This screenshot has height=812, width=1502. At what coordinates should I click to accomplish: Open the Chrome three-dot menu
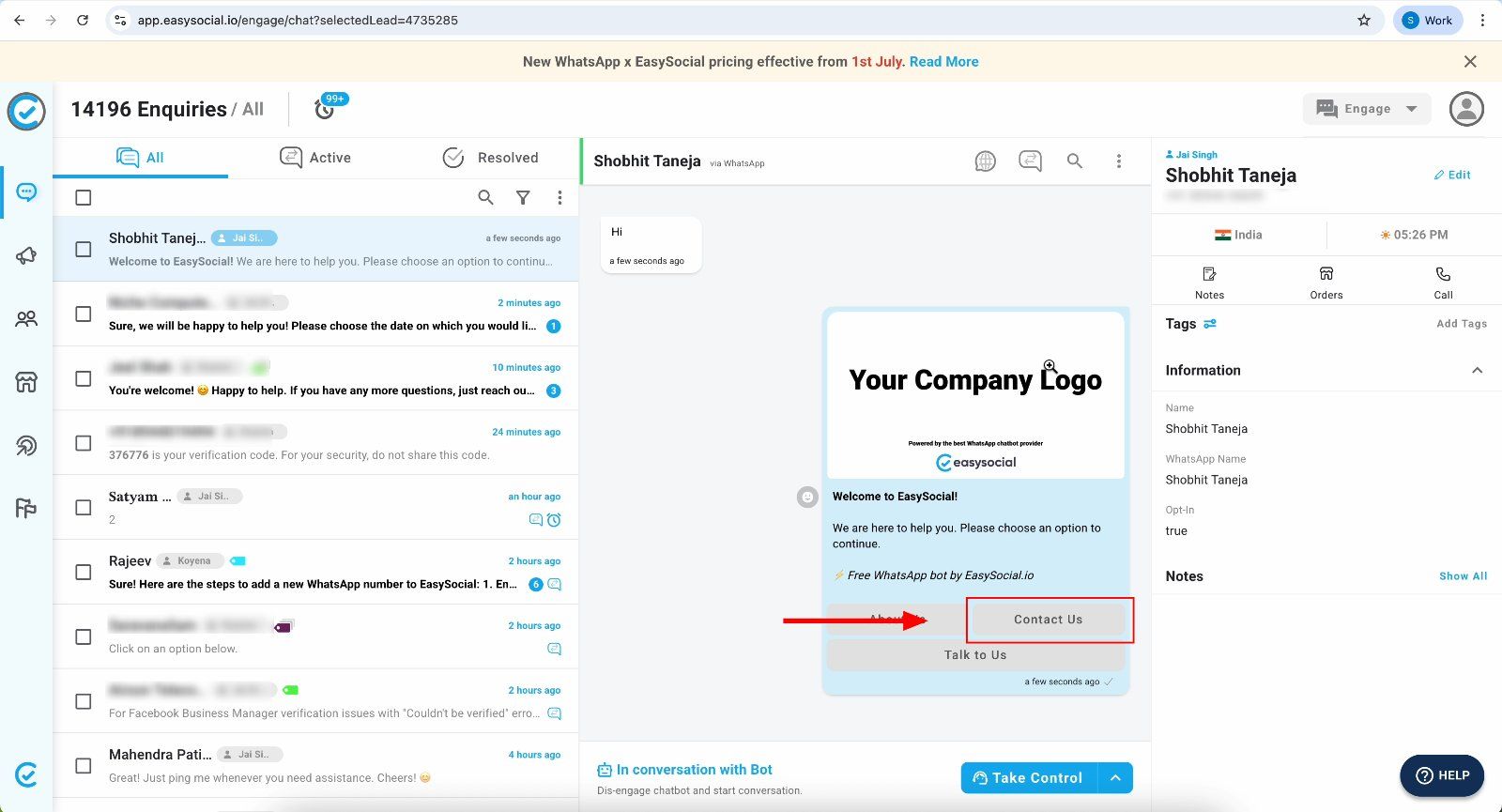(x=1482, y=20)
